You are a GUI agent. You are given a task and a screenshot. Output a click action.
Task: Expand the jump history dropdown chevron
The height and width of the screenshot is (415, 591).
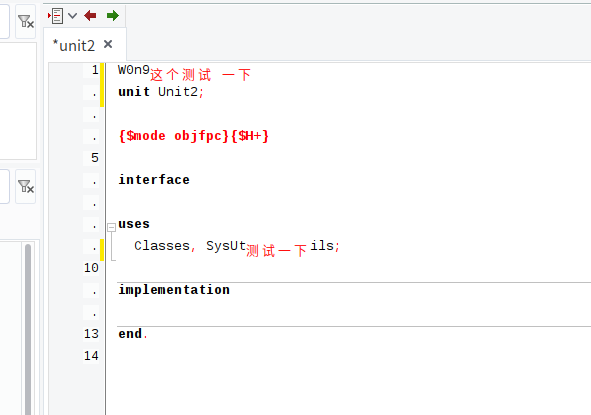point(72,16)
